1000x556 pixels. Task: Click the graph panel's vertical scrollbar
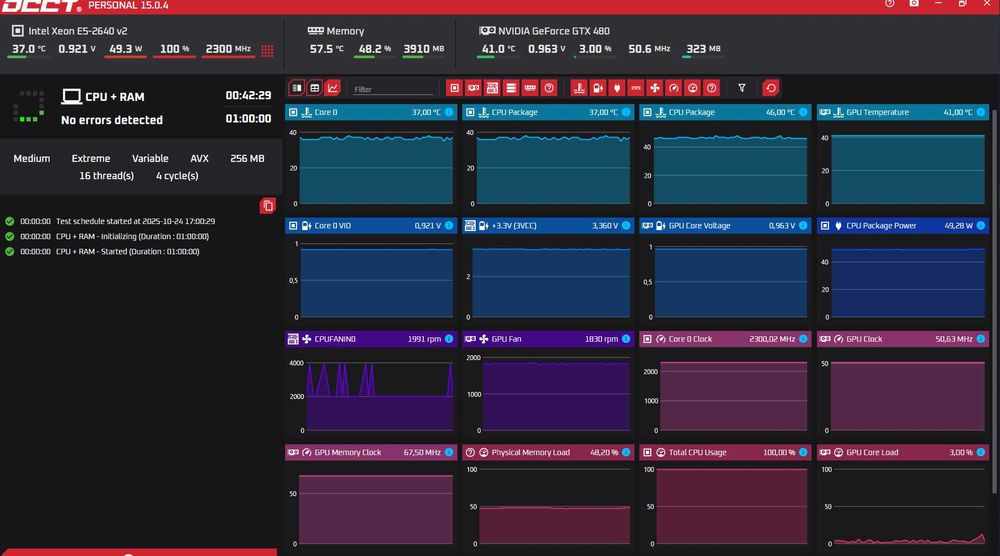(995, 300)
